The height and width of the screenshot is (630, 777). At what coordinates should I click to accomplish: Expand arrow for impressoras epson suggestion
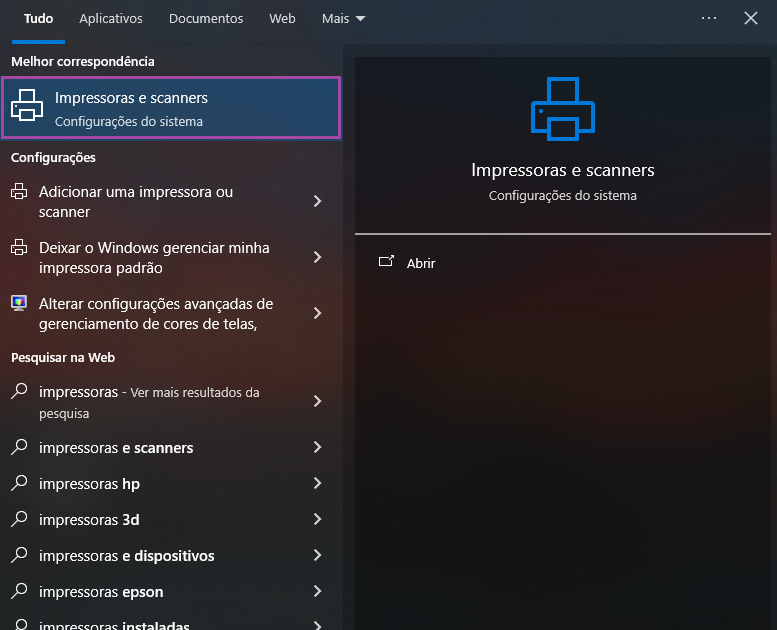click(318, 591)
